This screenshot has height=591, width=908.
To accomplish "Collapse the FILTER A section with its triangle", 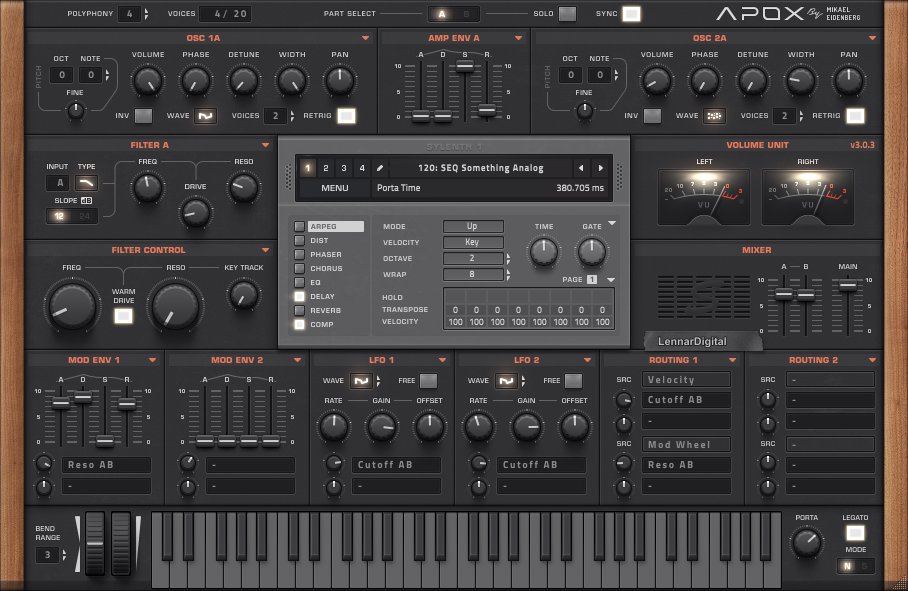I will 265,144.
